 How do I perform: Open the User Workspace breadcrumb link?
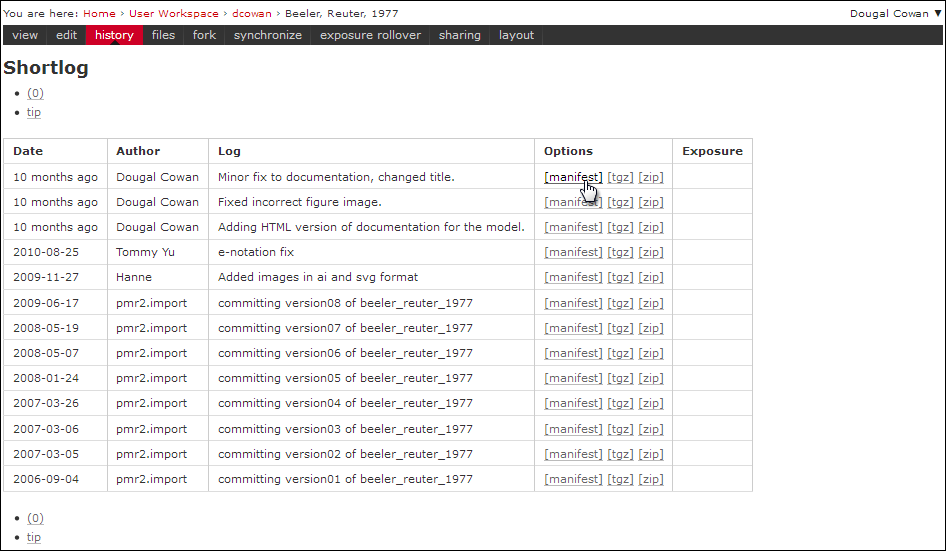174,13
